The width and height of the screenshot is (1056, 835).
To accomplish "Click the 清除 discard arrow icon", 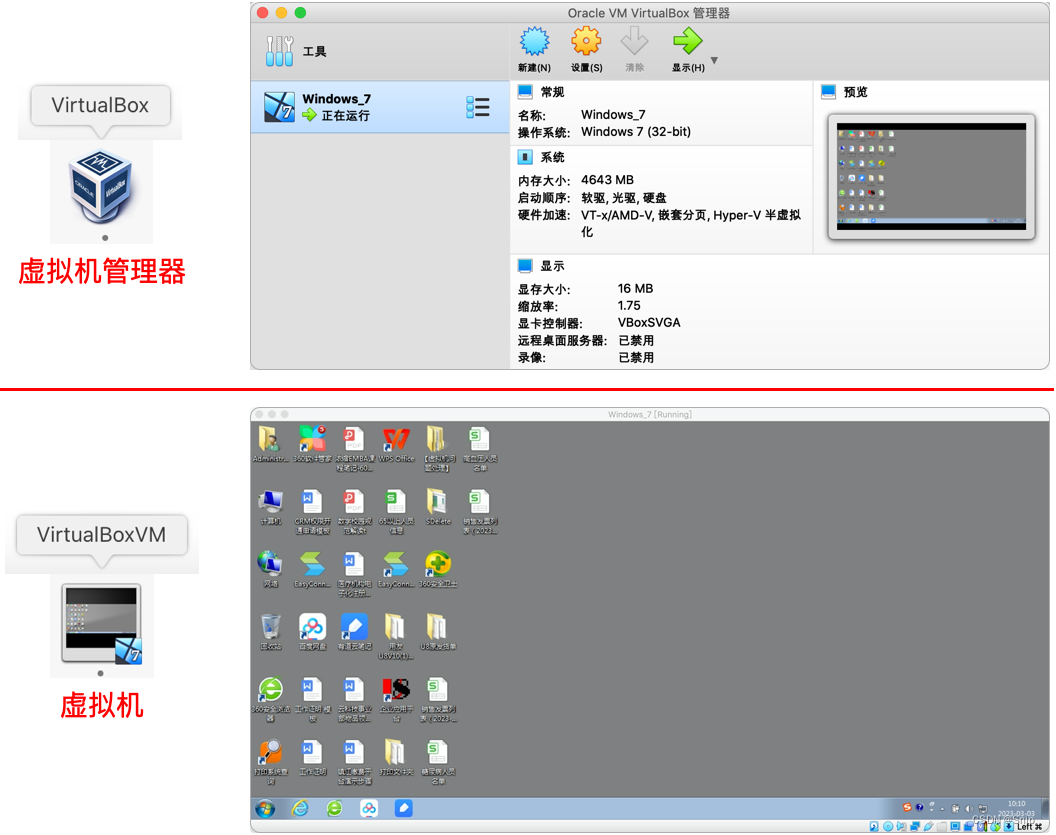I will [x=634, y=42].
